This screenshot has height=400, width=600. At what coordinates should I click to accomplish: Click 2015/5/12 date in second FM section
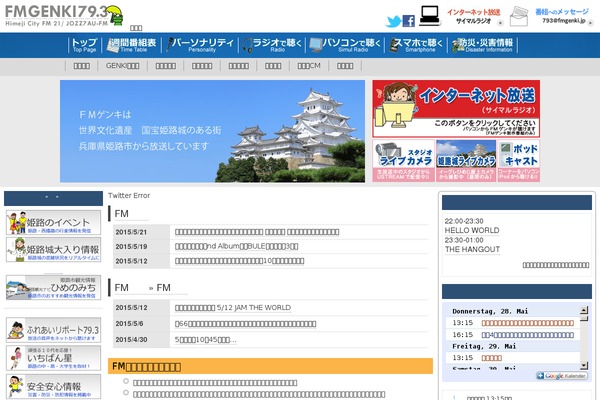[x=131, y=308]
